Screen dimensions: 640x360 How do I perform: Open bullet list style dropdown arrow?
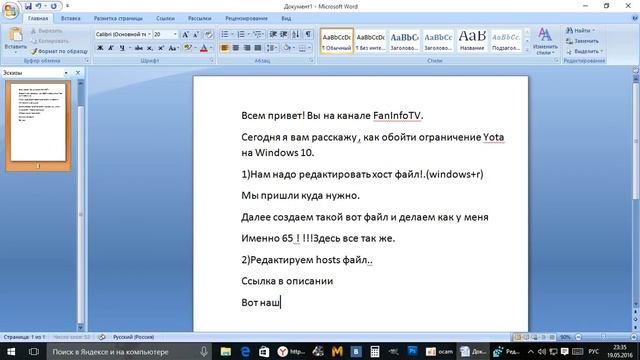232,34
